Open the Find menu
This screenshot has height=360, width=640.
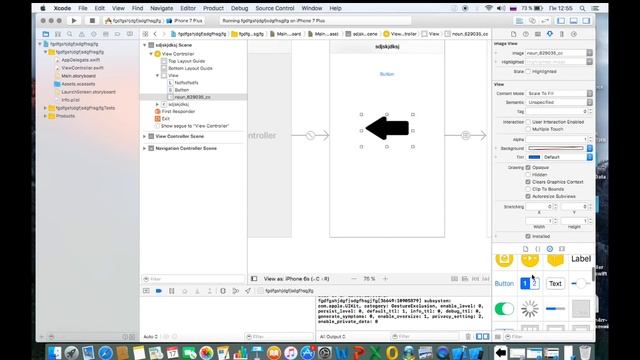(138, 8)
